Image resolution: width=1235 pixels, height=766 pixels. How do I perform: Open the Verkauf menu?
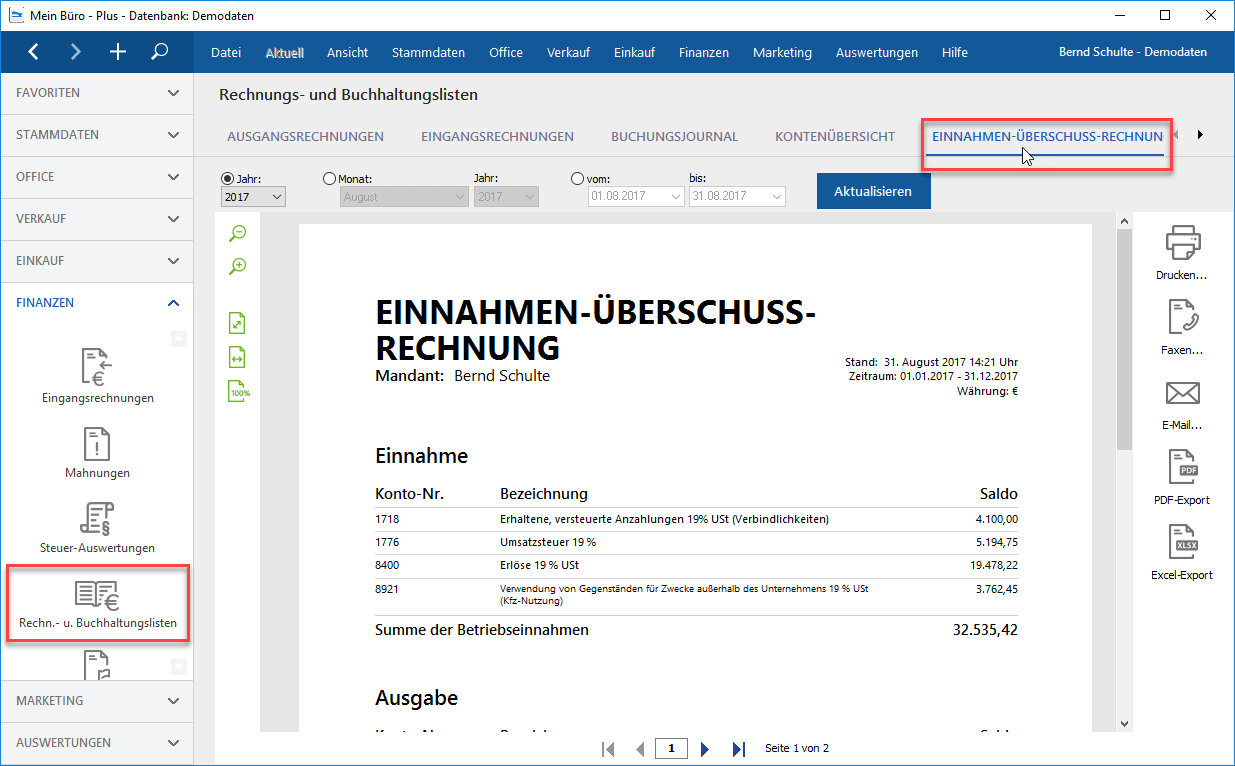pos(568,52)
